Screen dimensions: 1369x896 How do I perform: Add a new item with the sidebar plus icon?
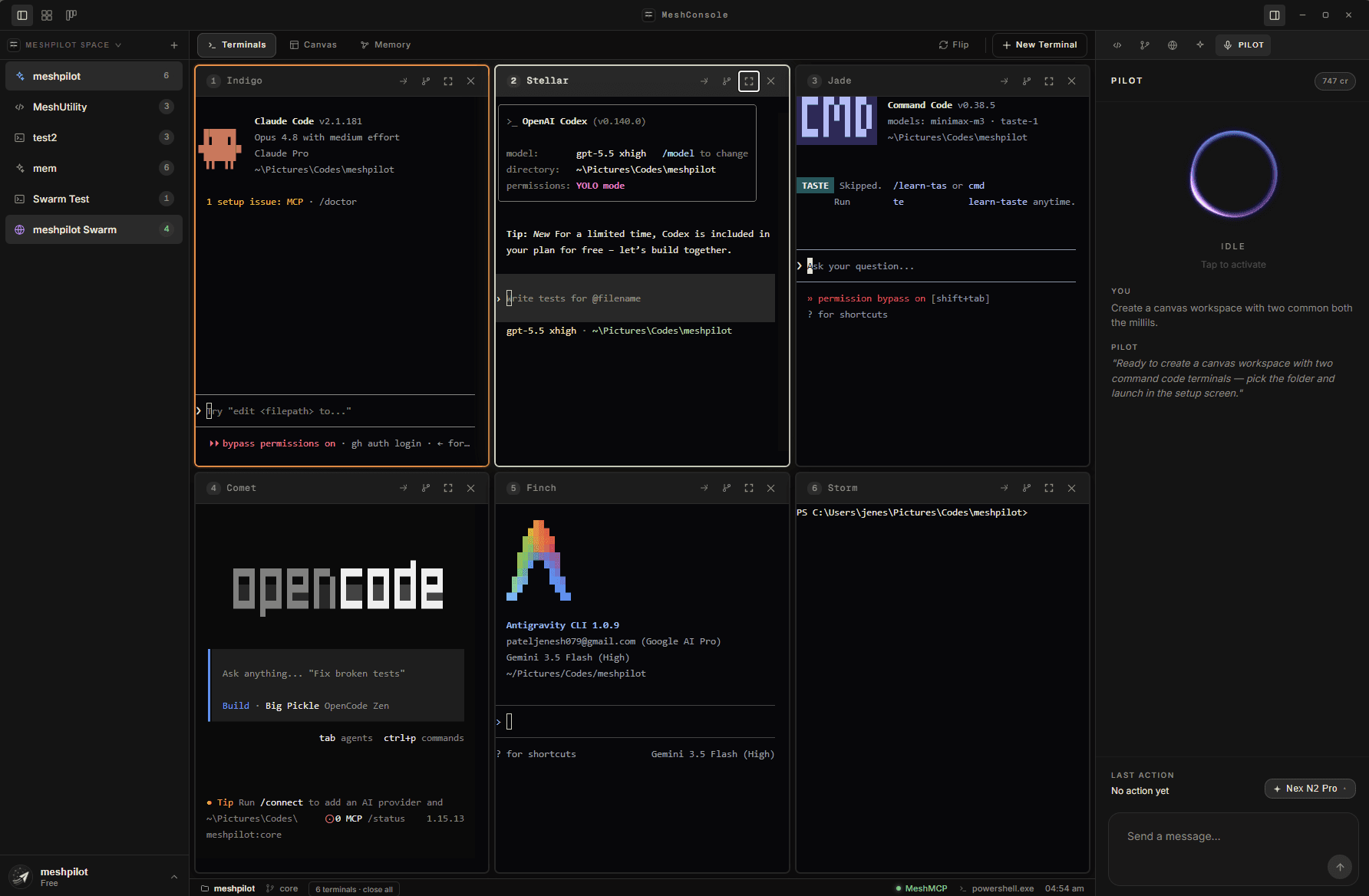(x=174, y=45)
